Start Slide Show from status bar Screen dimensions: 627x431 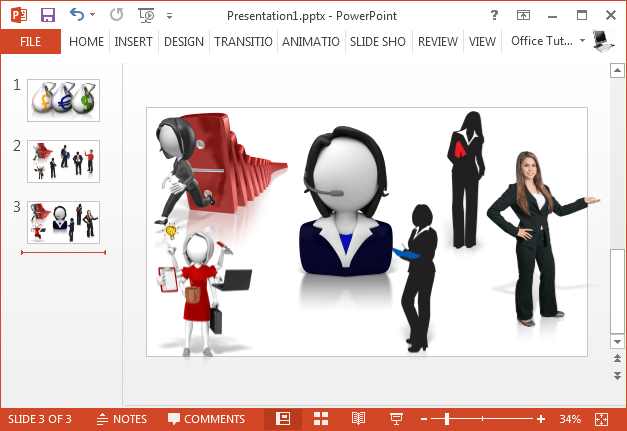396,419
